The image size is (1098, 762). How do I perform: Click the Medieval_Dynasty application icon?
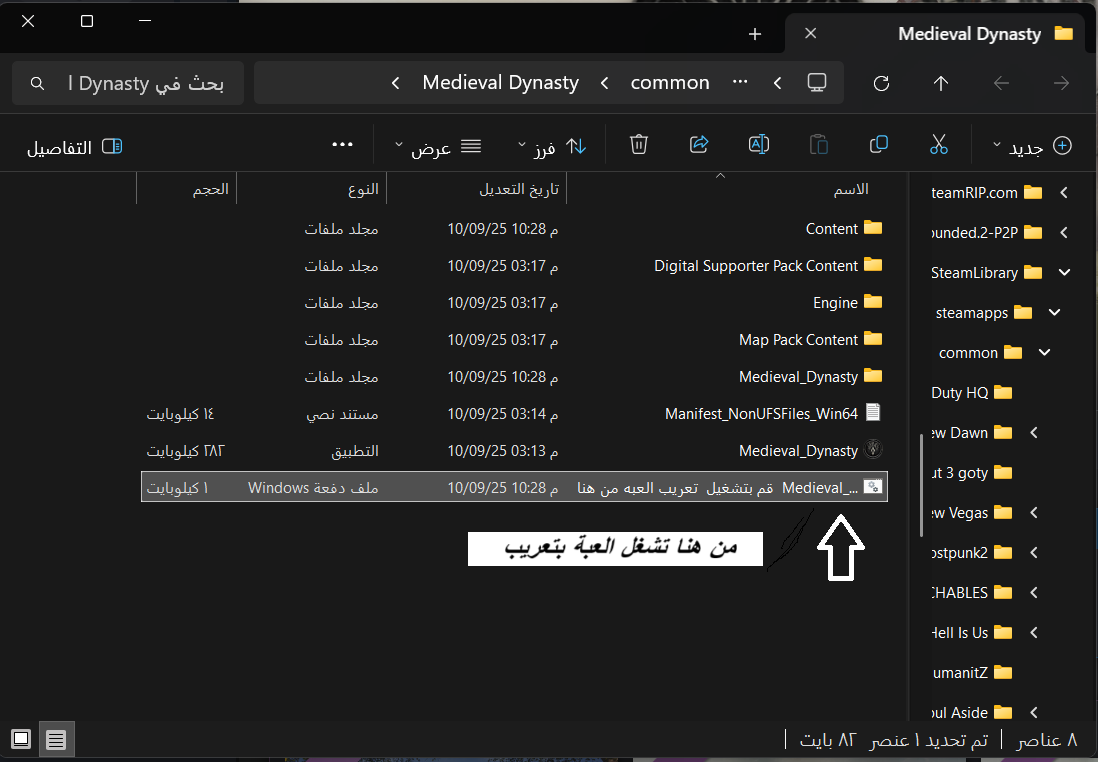[x=873, y=450]
